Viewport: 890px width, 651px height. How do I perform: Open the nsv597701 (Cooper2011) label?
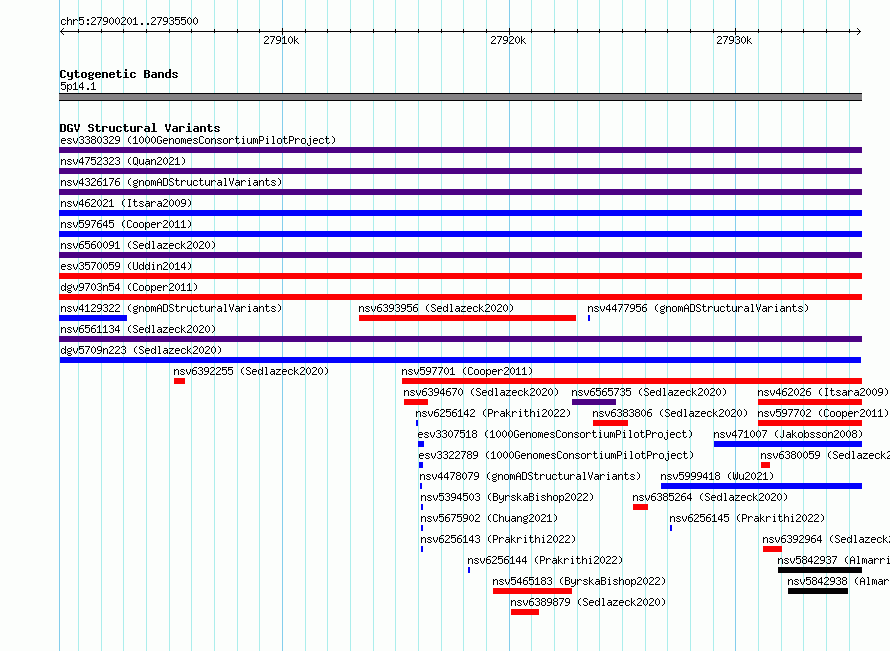click(467, 371)
